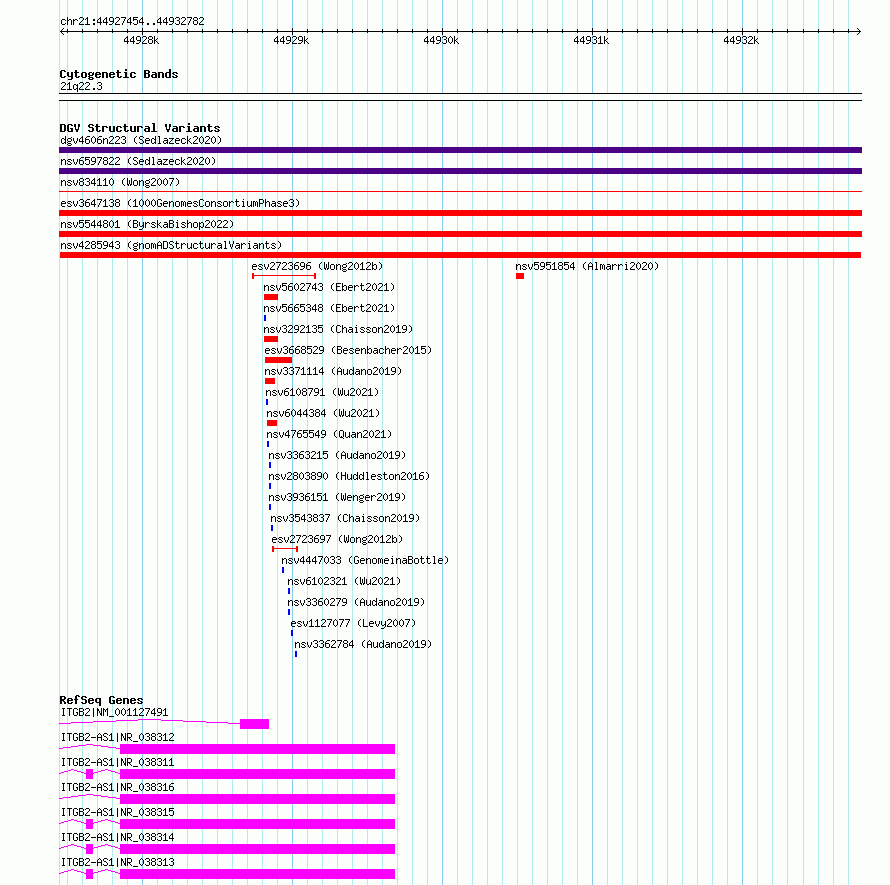
Task: Click the ITGB2|NM_001127491 gene label
Action: (x=114, y=712)
